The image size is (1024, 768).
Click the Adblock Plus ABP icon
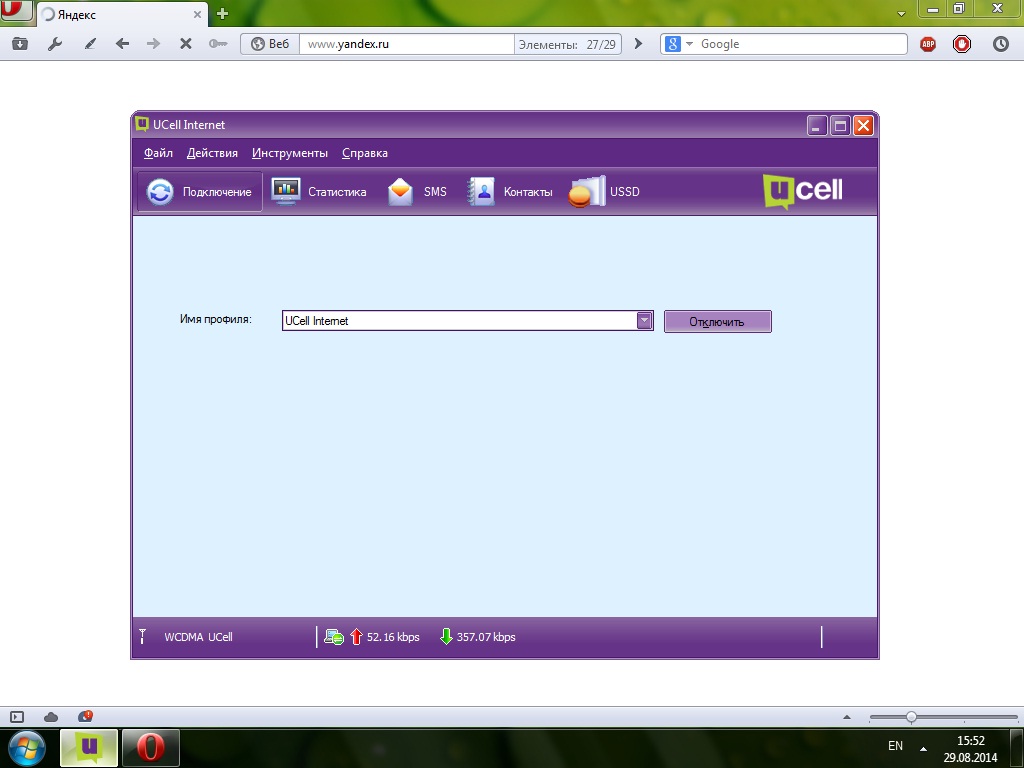928,44
